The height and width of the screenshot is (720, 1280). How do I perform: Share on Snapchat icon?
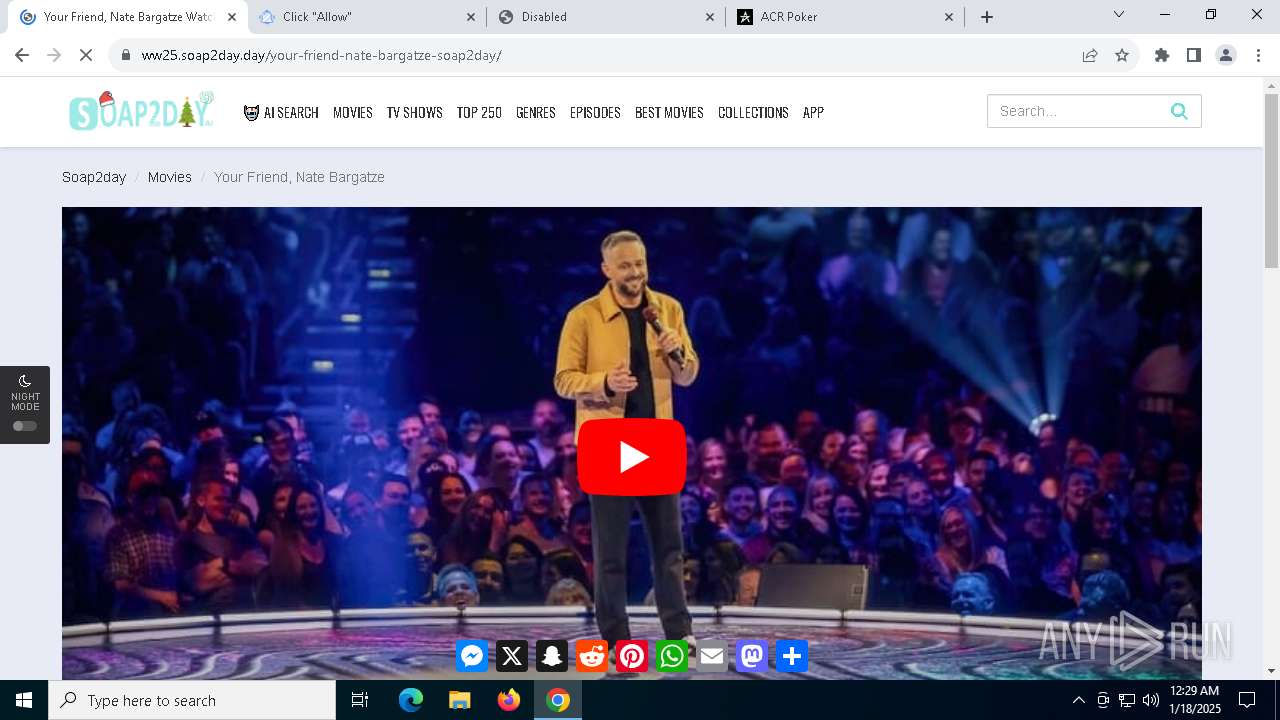[552, 656]
